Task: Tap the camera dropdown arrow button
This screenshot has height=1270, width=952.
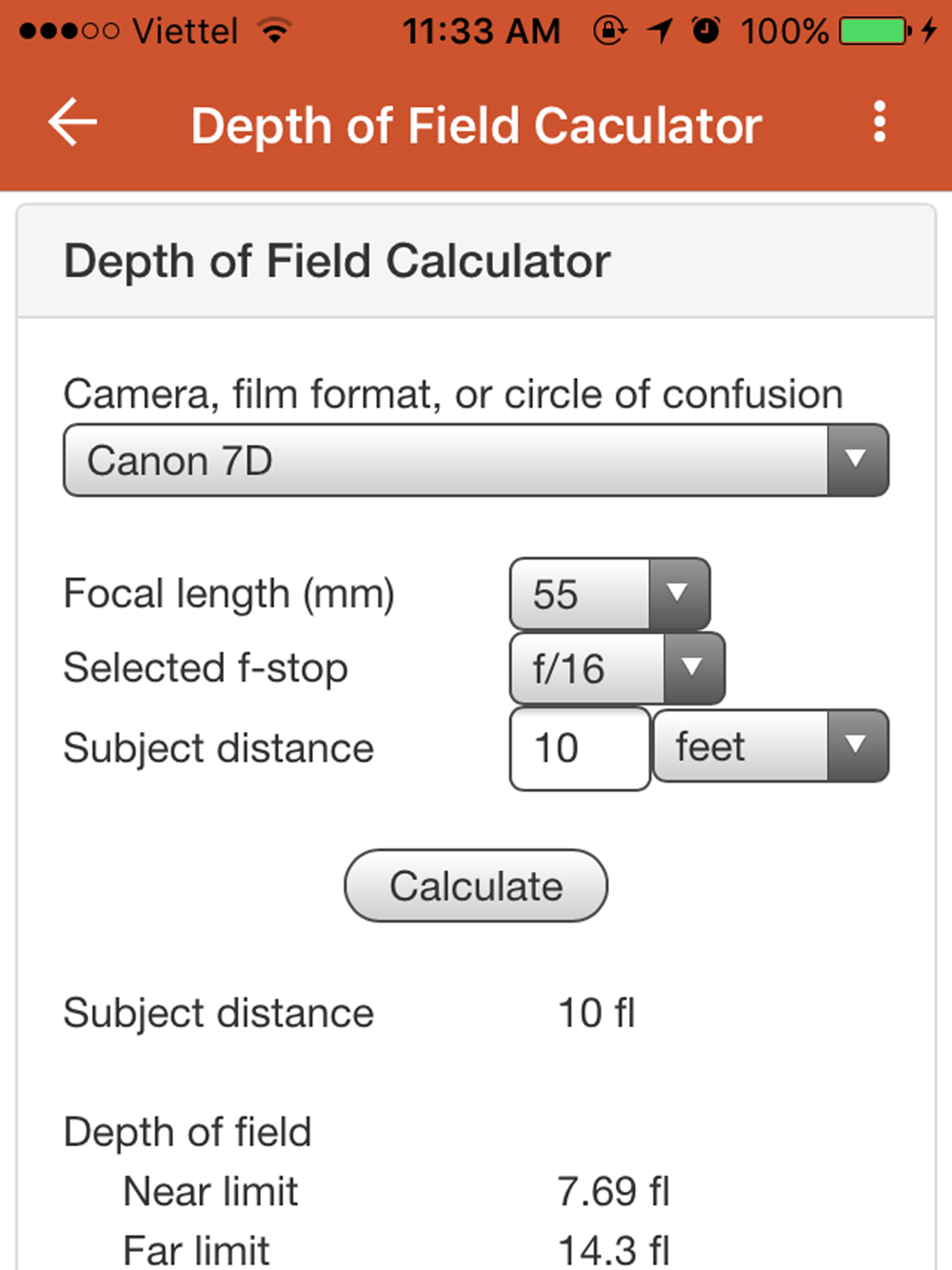Action: pos(857,461)
